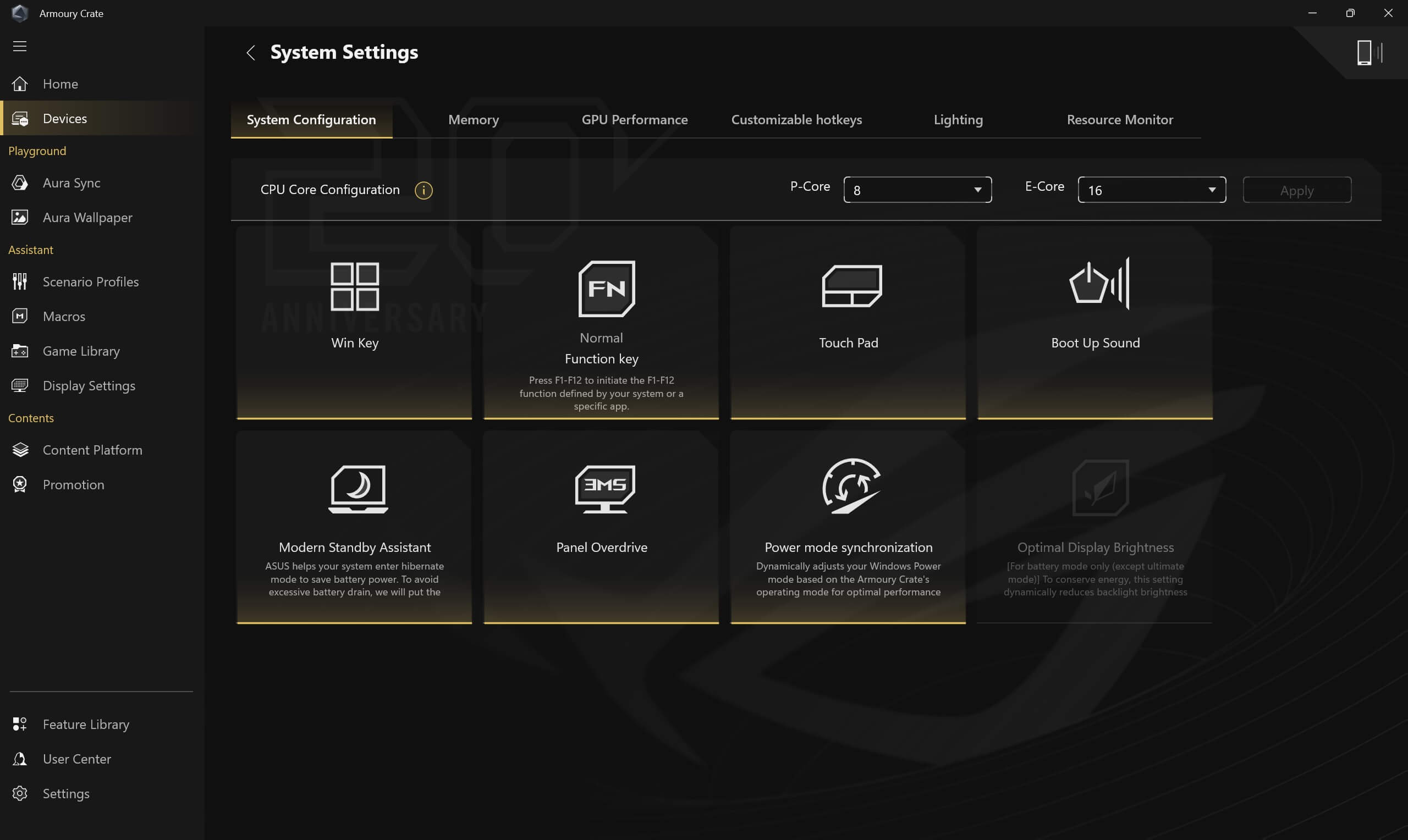Toggle the Win Key tile

tap(354, 323)
